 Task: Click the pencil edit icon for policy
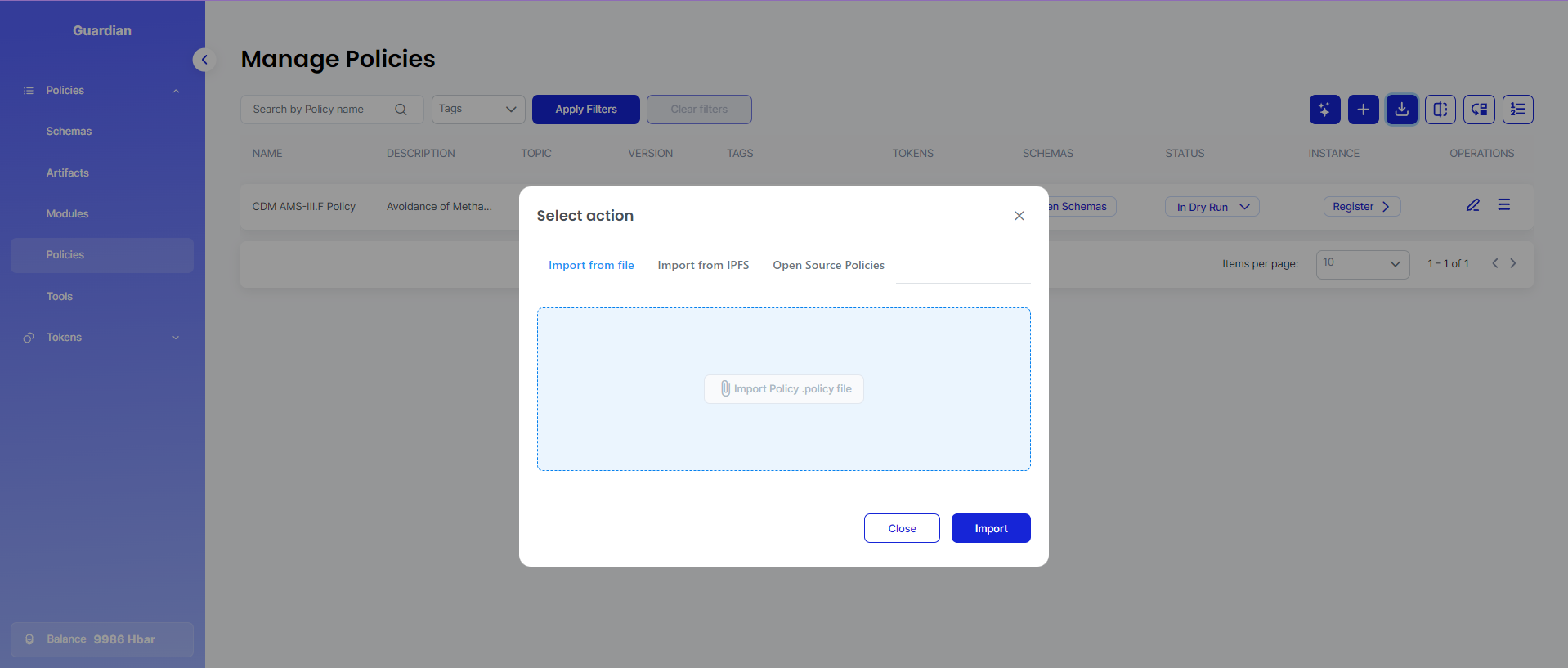coord(1472,205)
